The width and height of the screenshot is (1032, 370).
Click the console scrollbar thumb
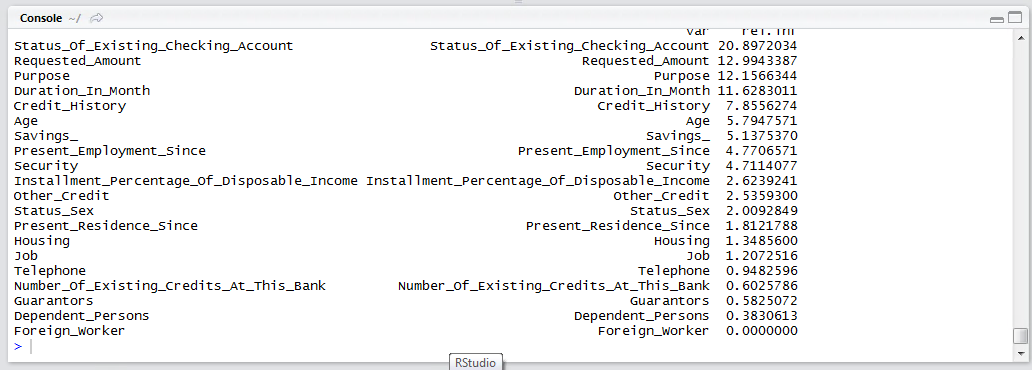tap(1021, 336)
